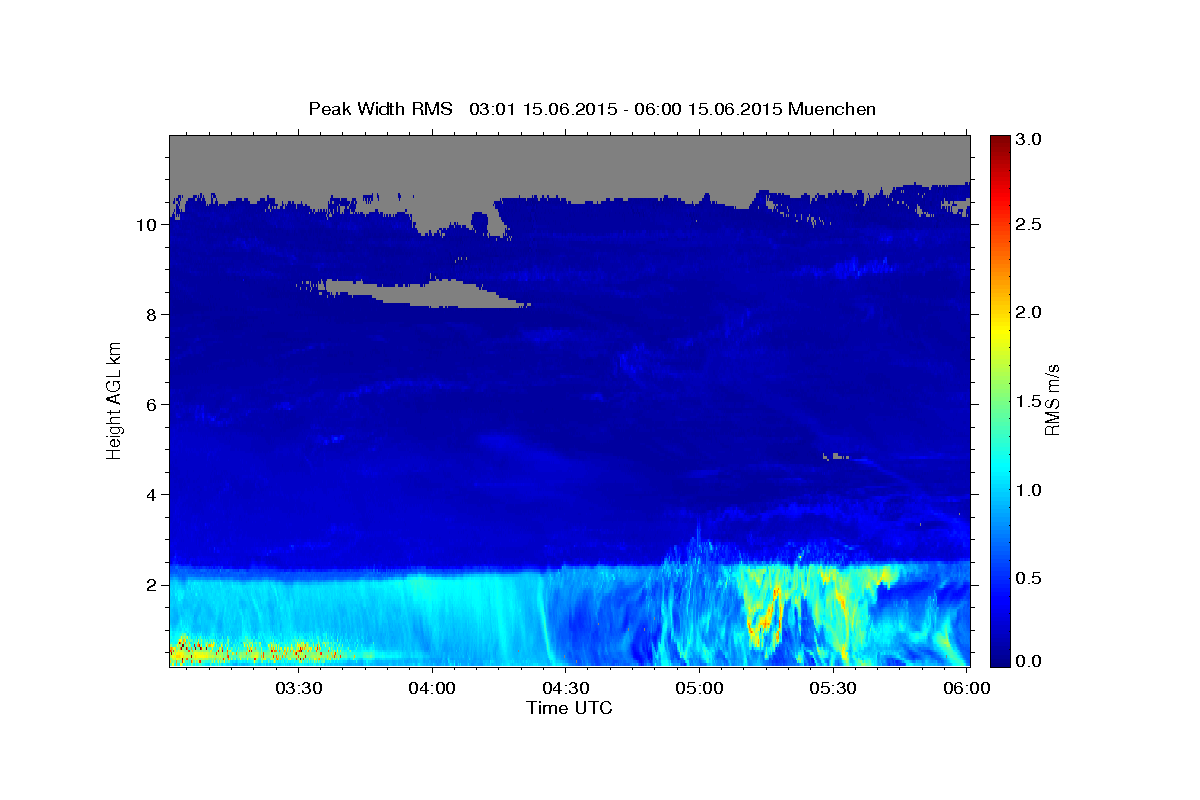
Task: Click the "05:30" time tick label
Action: (832, 688)
